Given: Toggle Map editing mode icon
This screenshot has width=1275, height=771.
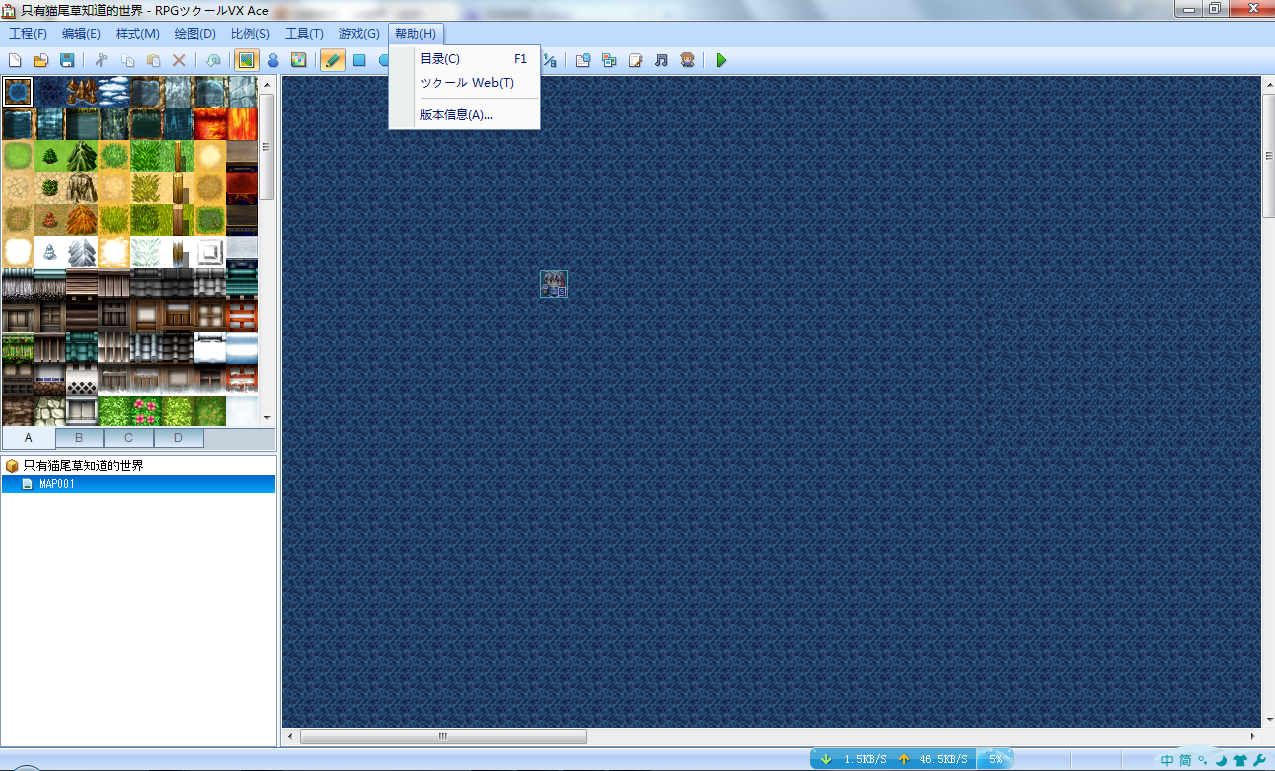Looking at the screenshot, I should (x=246, y=60).
